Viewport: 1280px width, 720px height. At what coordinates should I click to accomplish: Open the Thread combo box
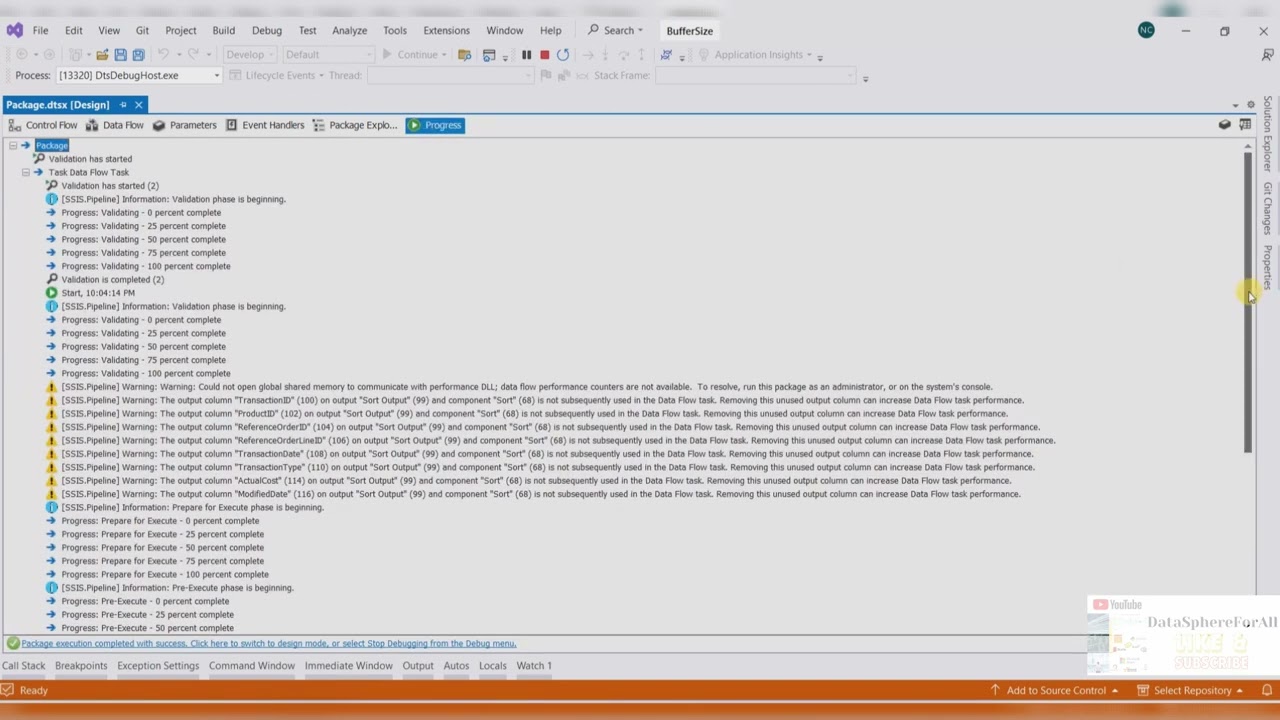pos(450,75)
